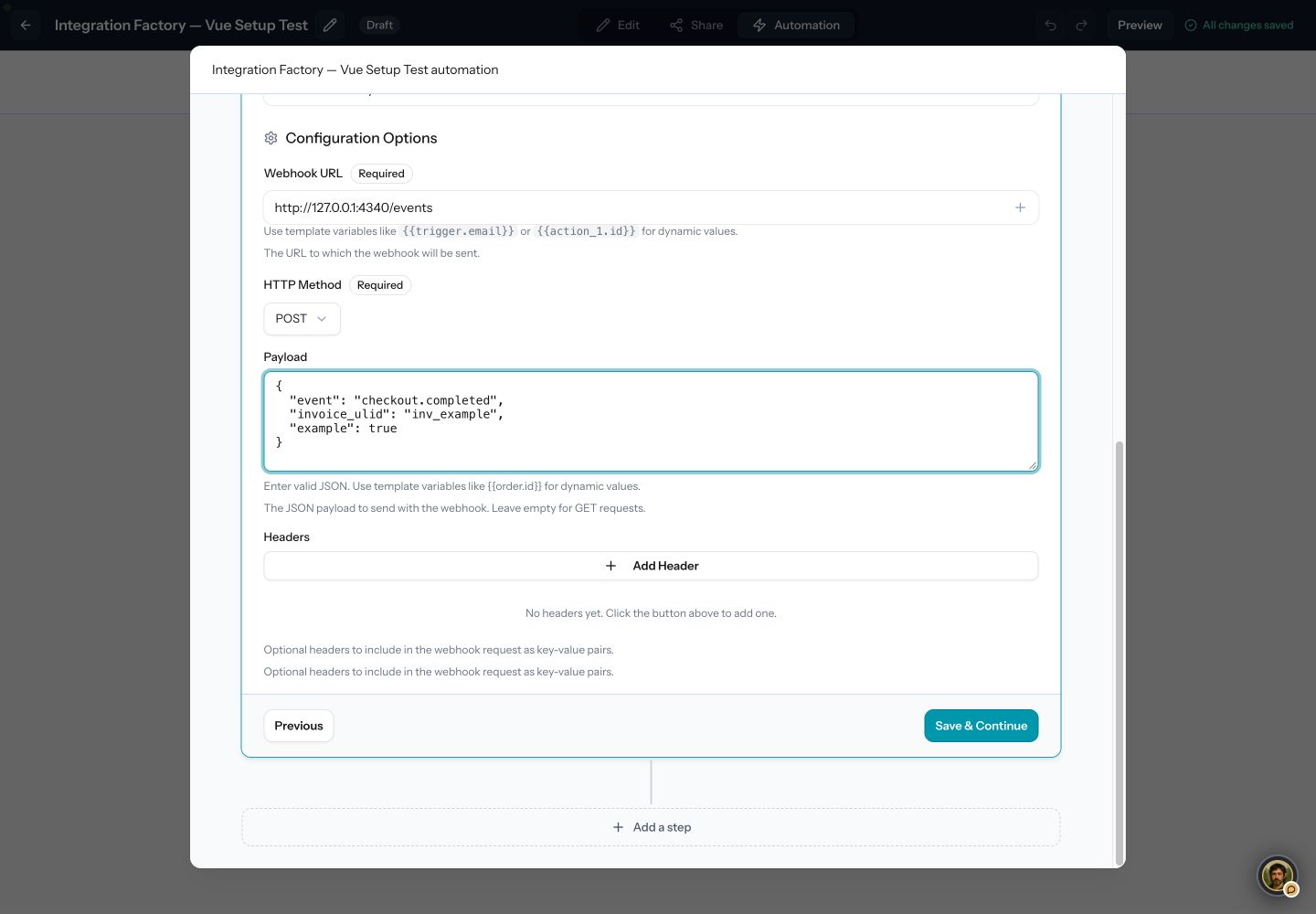Click the Configuration Options gear icon
This screenshot has height=914, width=1316.
271,138
